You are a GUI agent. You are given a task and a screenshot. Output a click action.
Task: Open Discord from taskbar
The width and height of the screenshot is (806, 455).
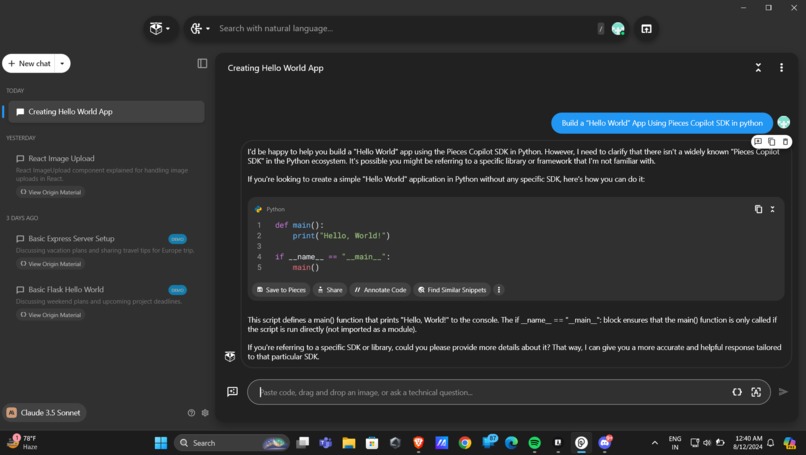point(604,443)
